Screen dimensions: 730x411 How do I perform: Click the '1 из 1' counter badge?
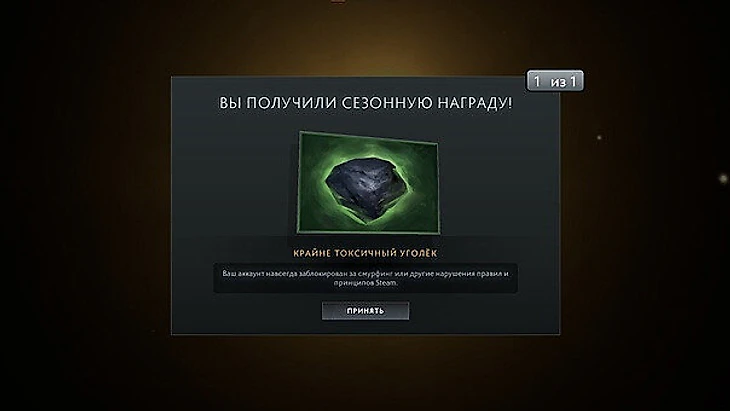555,81
